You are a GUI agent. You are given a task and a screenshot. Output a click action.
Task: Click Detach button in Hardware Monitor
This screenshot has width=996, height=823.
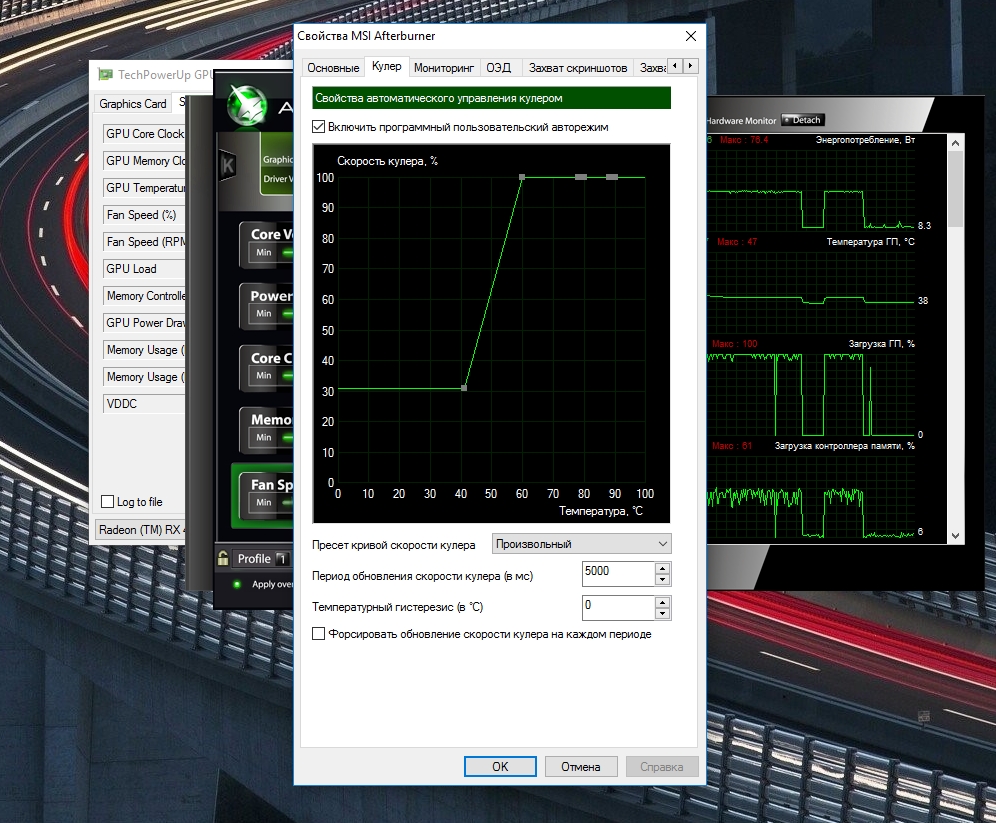802,120
